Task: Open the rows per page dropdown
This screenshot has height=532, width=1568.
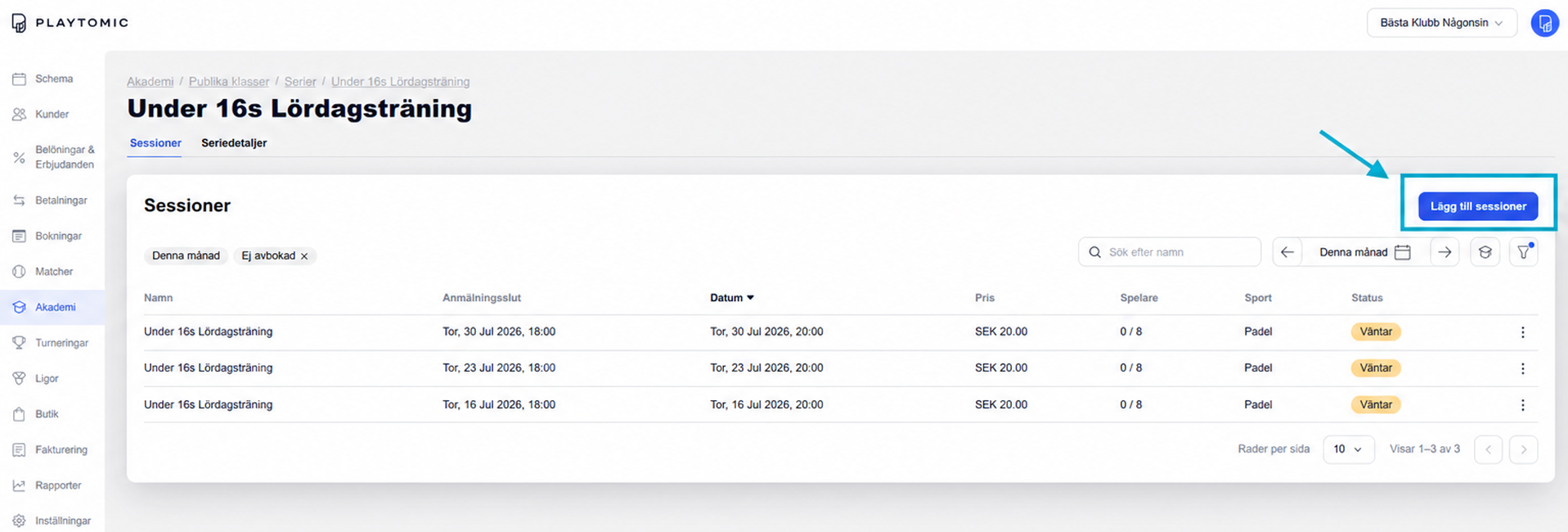Action: 1348,449
